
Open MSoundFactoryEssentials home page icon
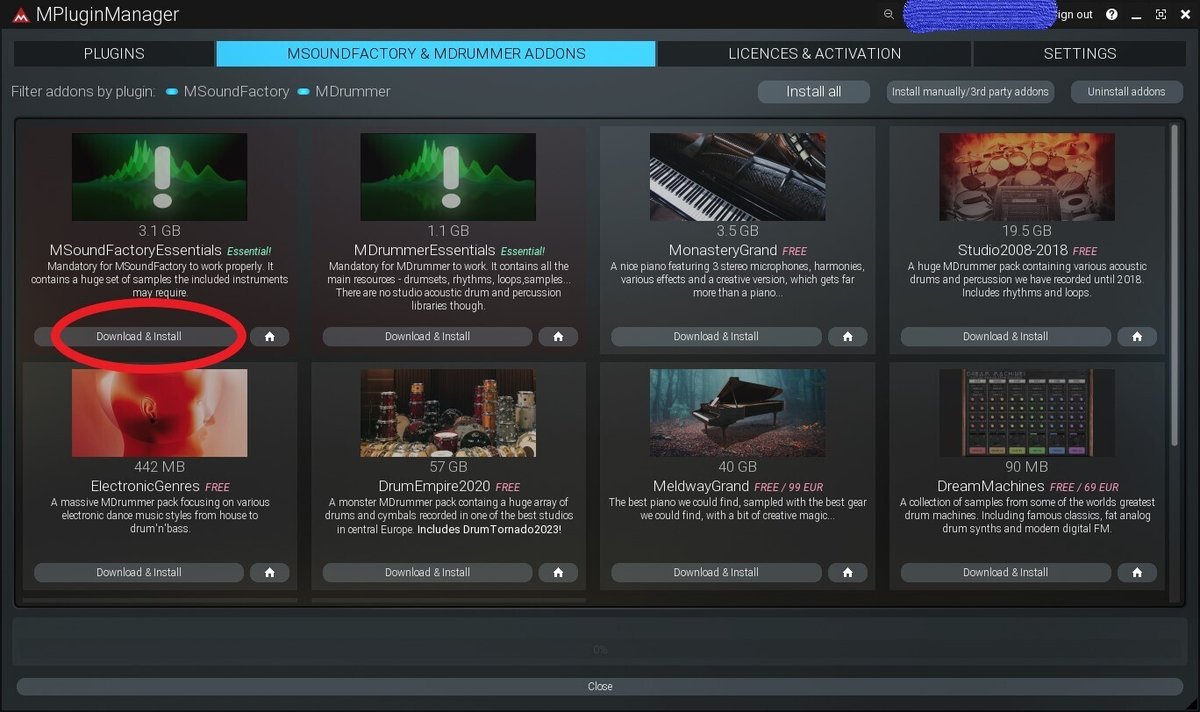tap(269, 337)
